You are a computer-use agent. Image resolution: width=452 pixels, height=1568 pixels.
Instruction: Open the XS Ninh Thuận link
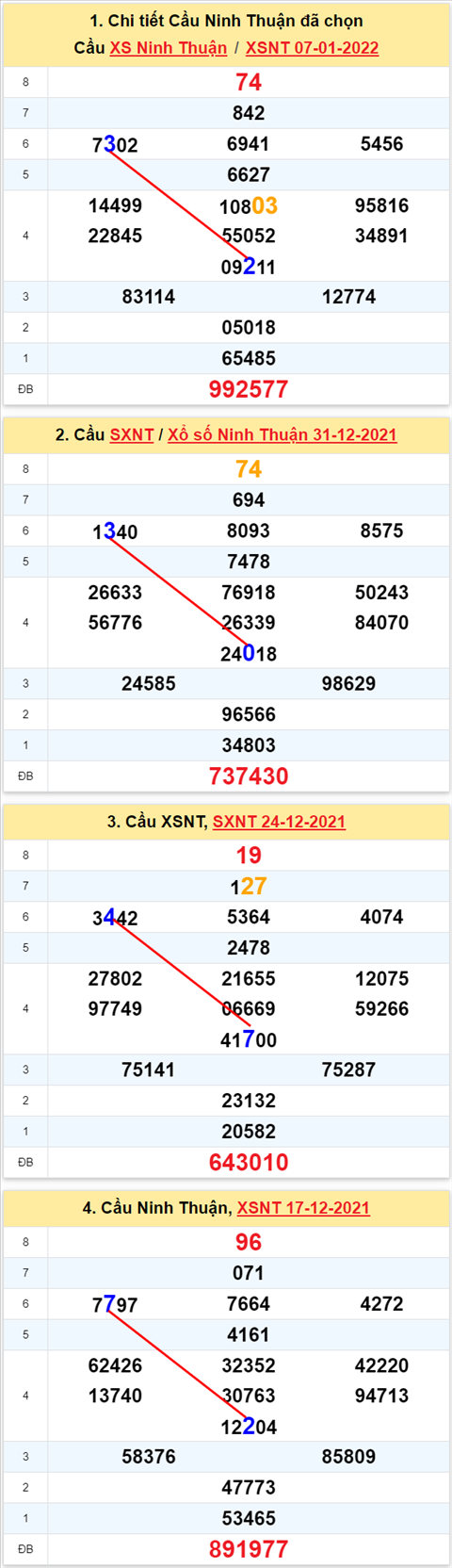pyautogui.click(x=169, y=48)
